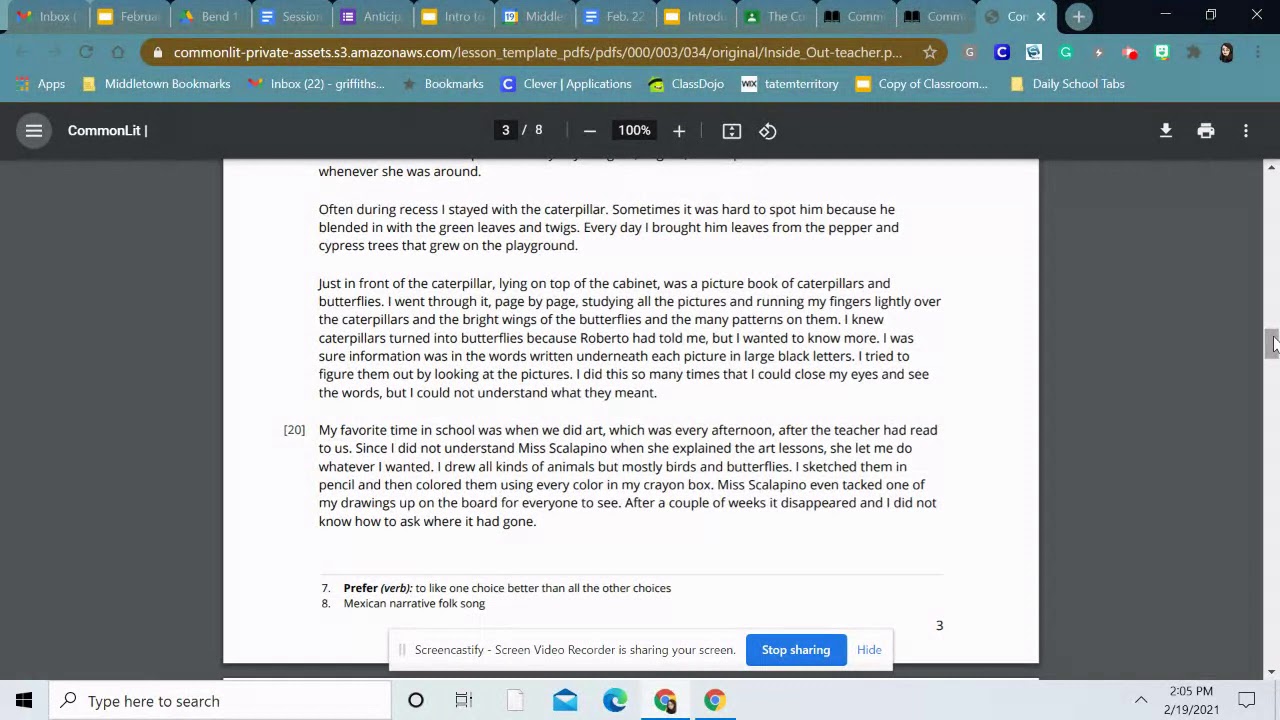Click paragraph number [20] marker
The width and height of the screenshot is (1280, 720).
[294, 430]
